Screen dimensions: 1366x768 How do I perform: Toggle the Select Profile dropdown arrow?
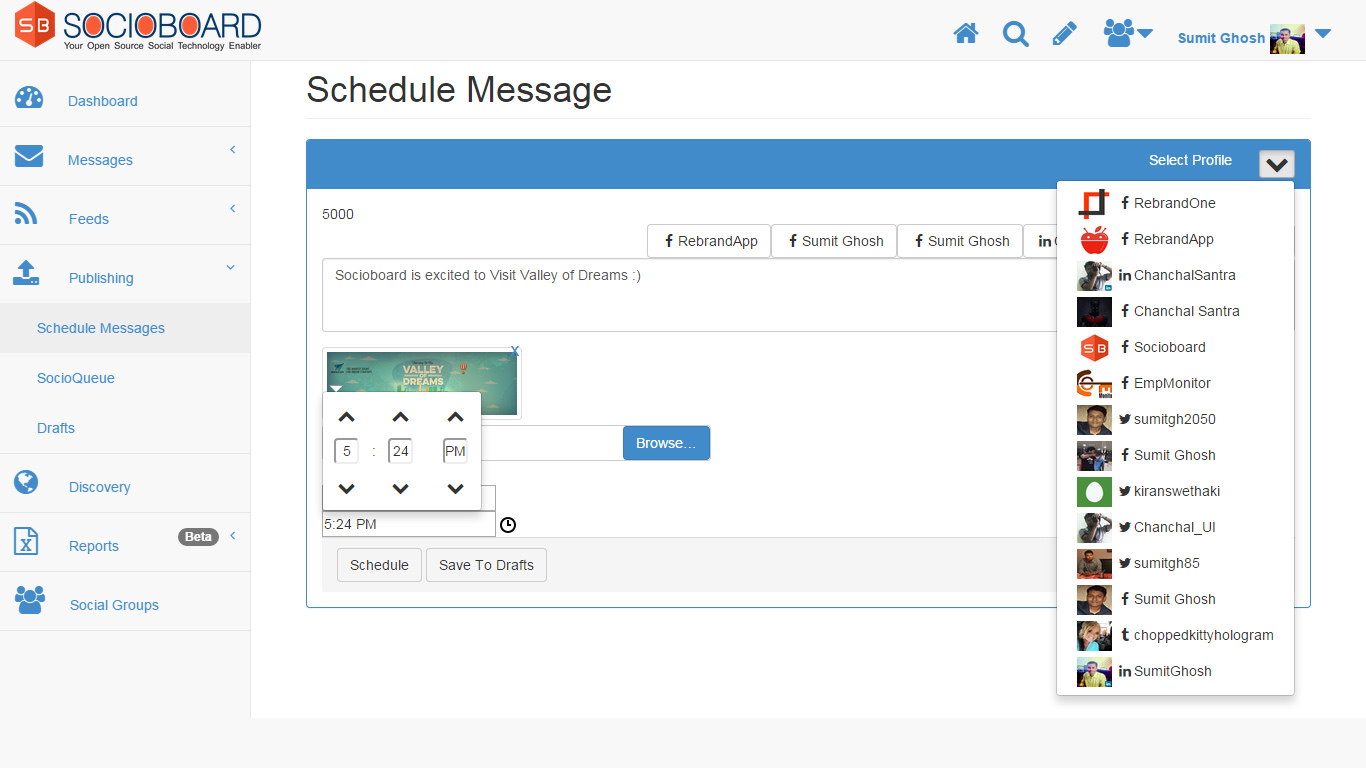point(1277,164)
